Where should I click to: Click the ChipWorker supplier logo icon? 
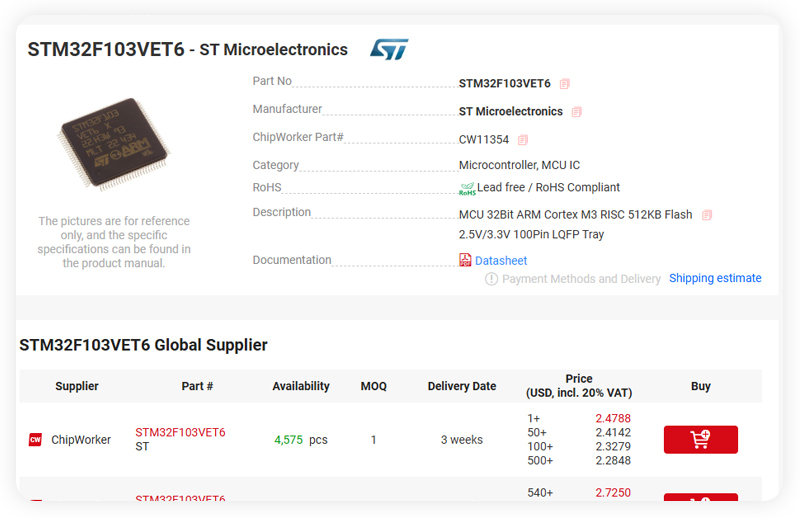point(35,439)
